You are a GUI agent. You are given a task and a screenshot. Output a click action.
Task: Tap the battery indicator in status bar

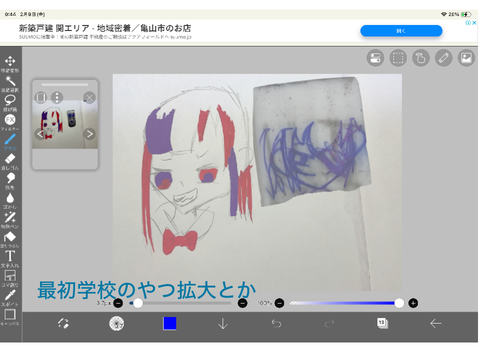[467, 14]
